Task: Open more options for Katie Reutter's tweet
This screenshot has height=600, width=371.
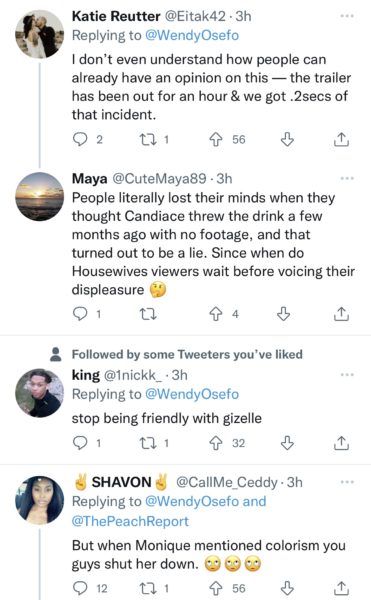Action: point(347,16)
